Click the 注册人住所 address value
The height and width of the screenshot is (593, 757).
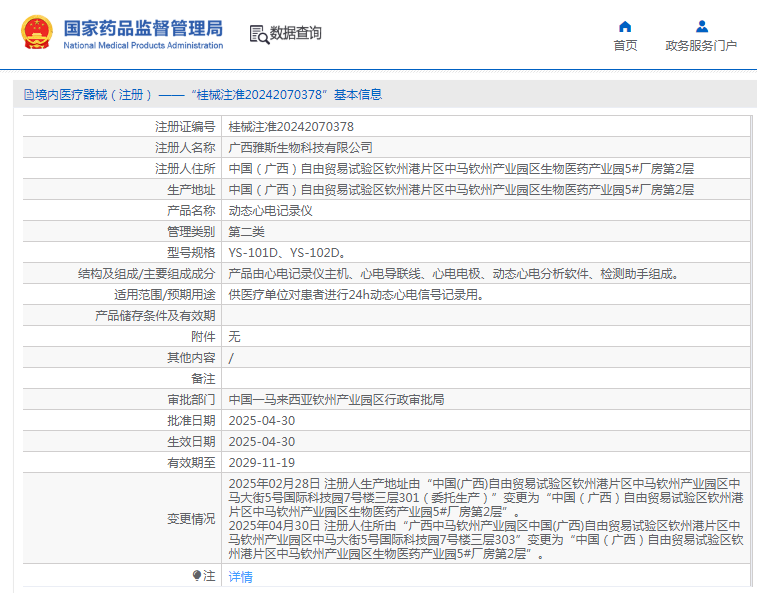[x=461, y=169]
